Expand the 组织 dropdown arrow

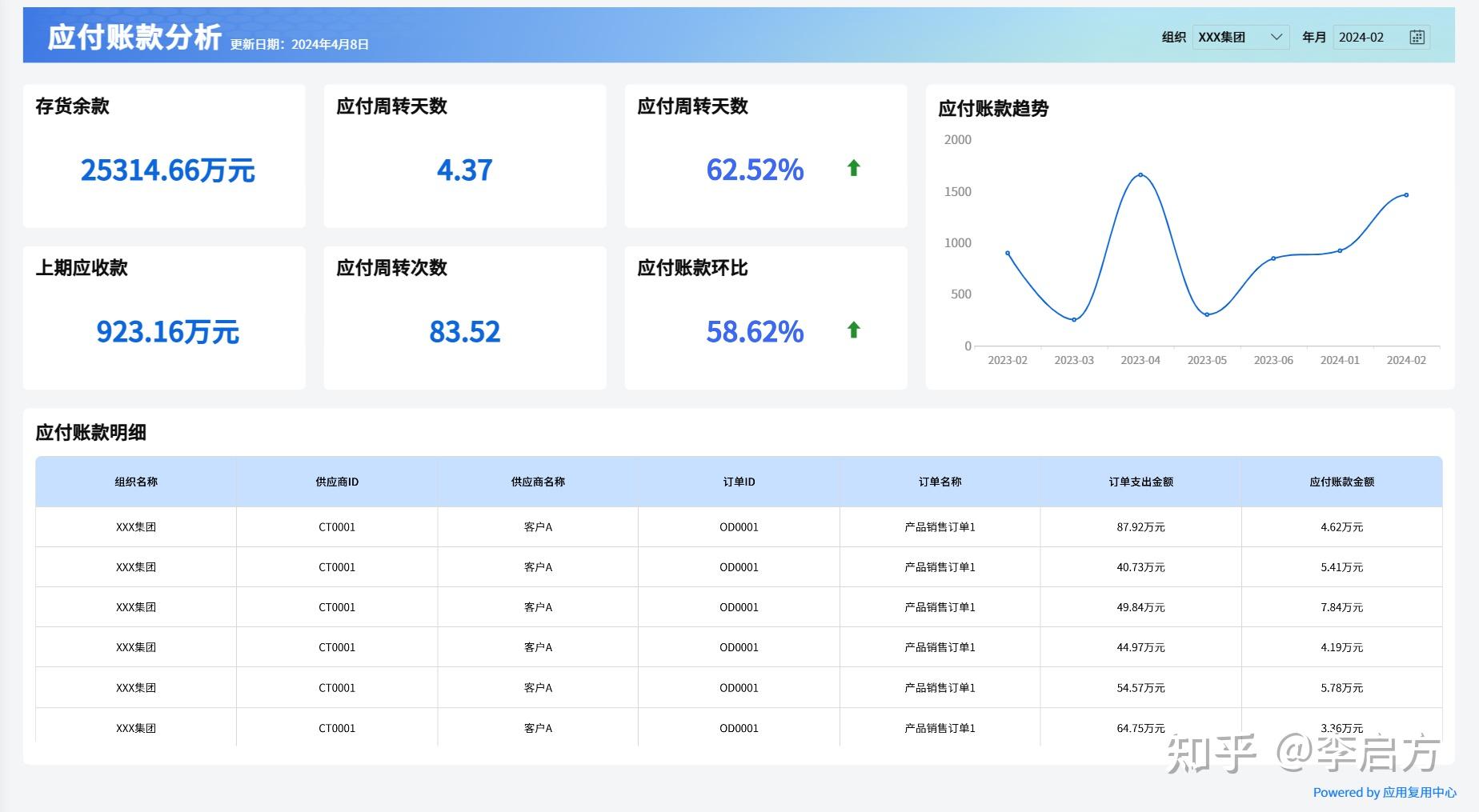1277,38
